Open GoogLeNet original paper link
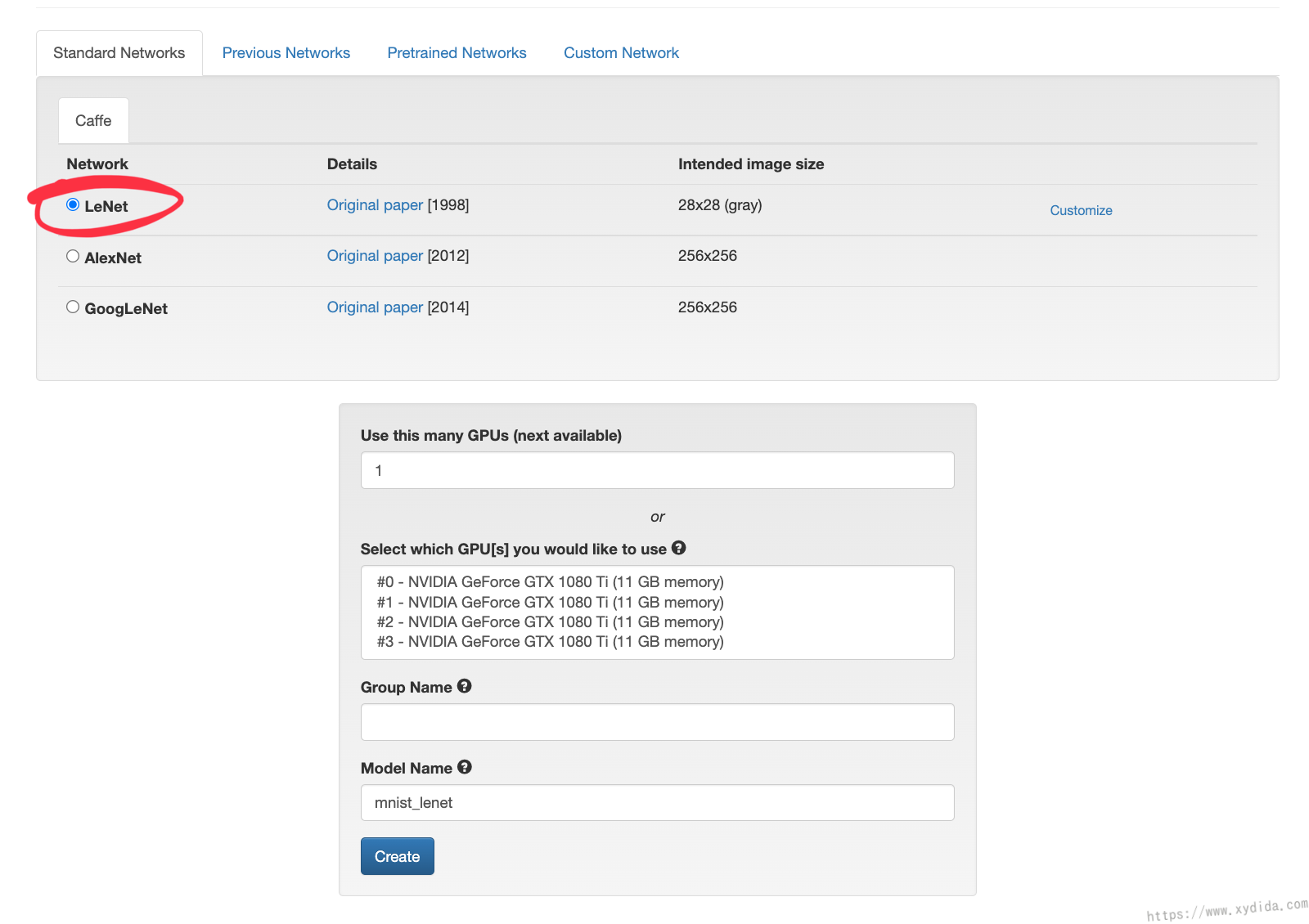Image resolution: width=1309 pixels, height=924 pixels. [x=375, y=307]
